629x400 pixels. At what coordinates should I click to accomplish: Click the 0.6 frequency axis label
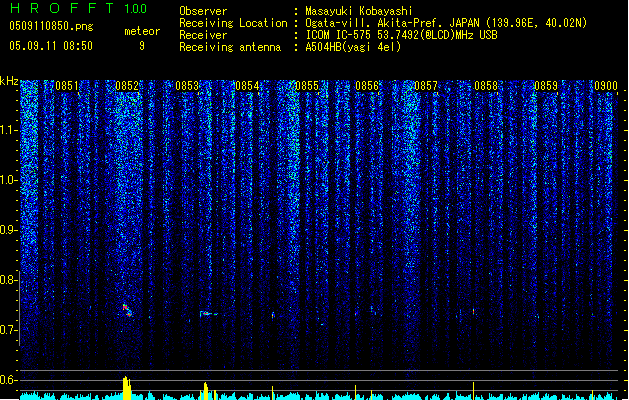tap(9, 380)
